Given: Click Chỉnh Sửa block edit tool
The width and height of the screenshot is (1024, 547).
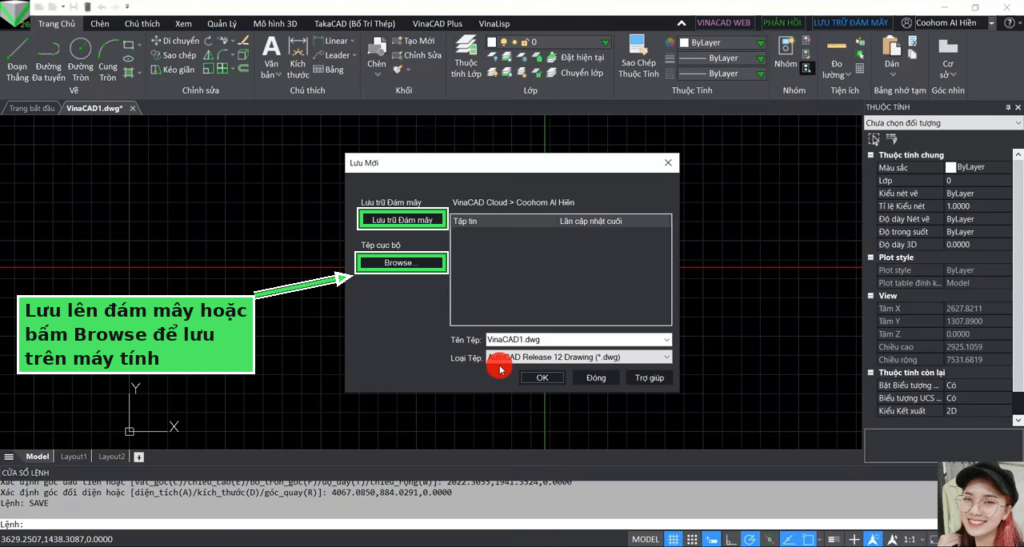Looking at the screenshot, I should 417,55.
